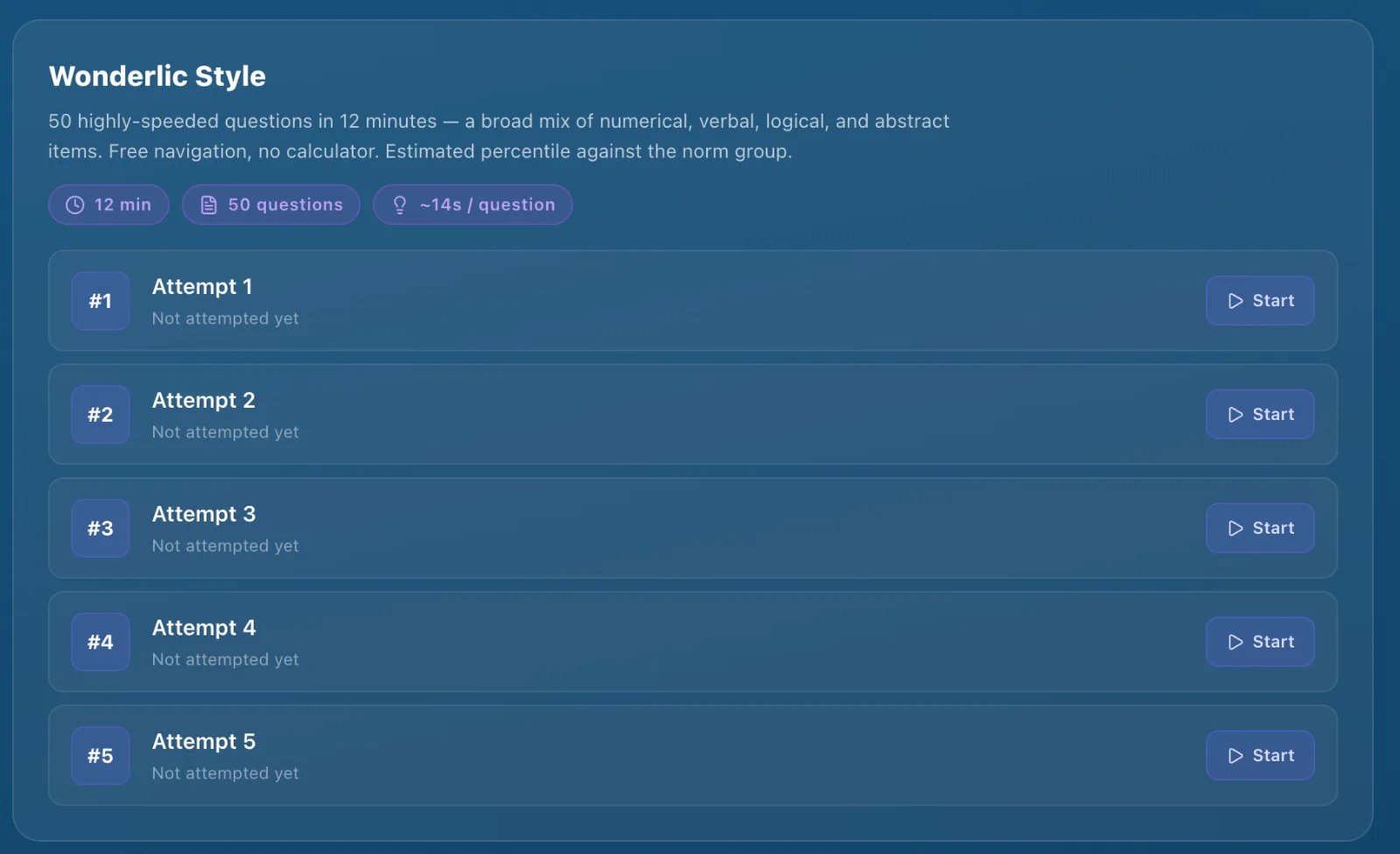Click 'Not attempted yet' under Attempt 5
This screenshot has width=1400, height=854.
point(226,773)
